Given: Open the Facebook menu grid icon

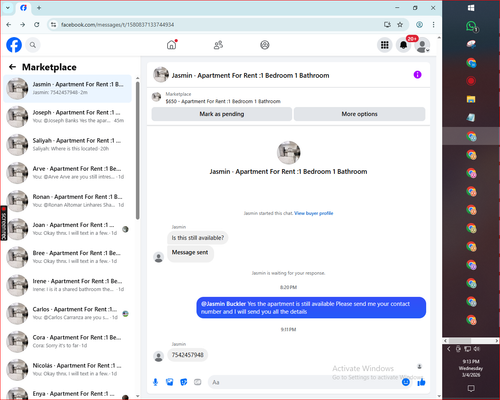Looking at the screenshot, I should coord(385,45).
